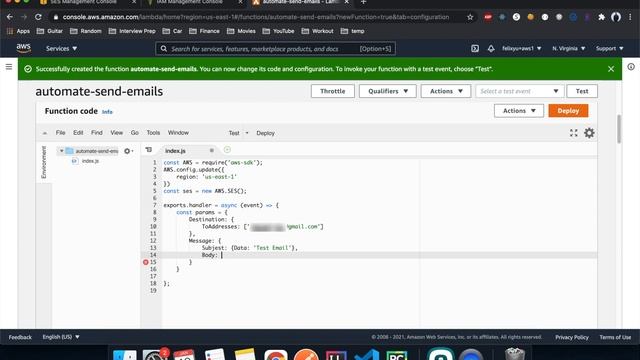Viewport: 640px width, 360px height.
Task: Click the page vertical scrollbar
Action: tap(619, 129)
